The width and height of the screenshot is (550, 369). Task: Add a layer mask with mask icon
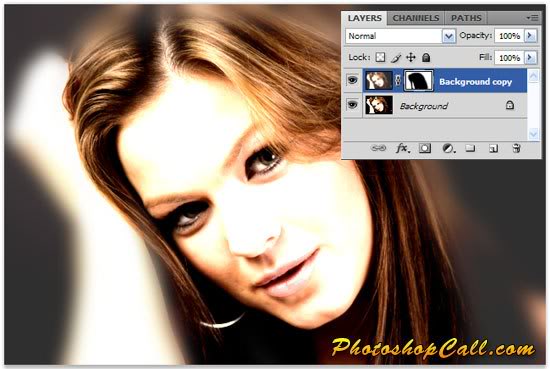coord(425,148)
